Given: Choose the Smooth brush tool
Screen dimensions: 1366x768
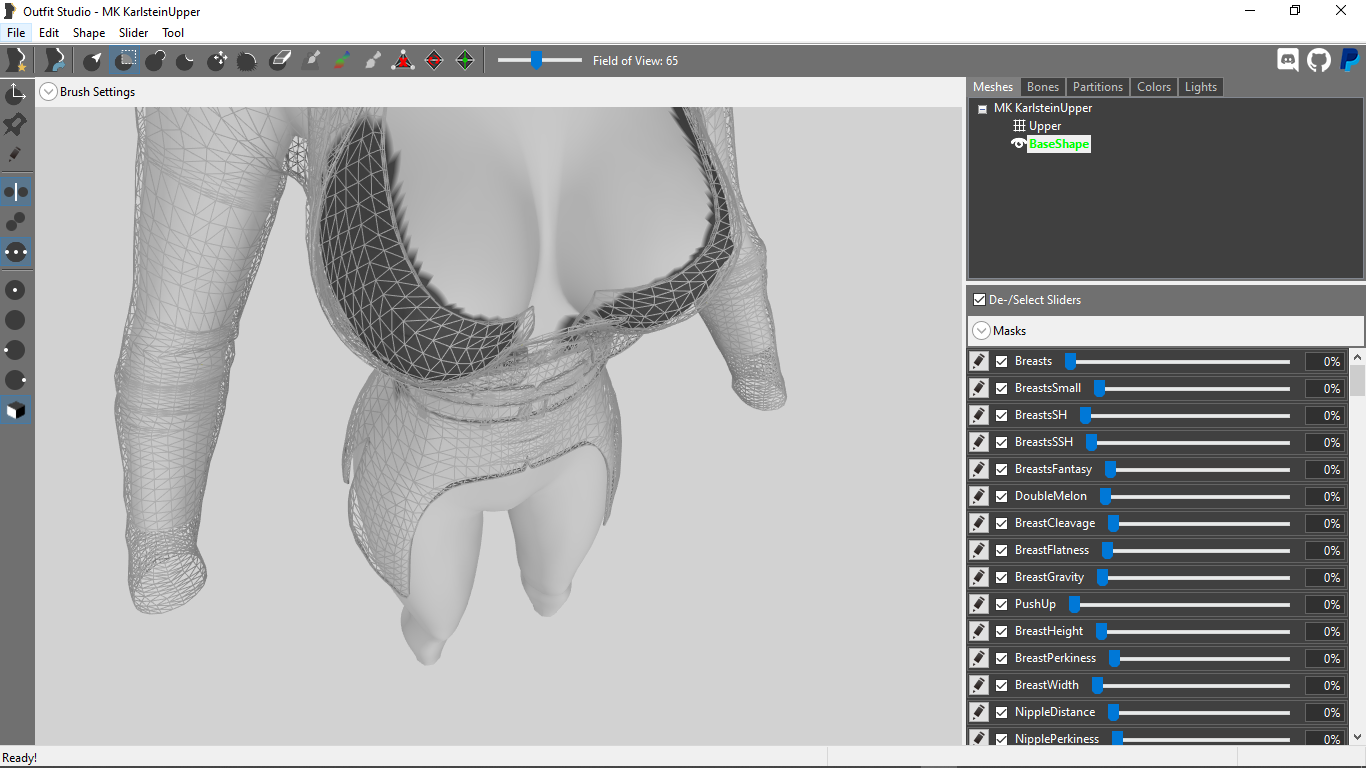Looking at the screenshot, I should (x=248, y=61).
